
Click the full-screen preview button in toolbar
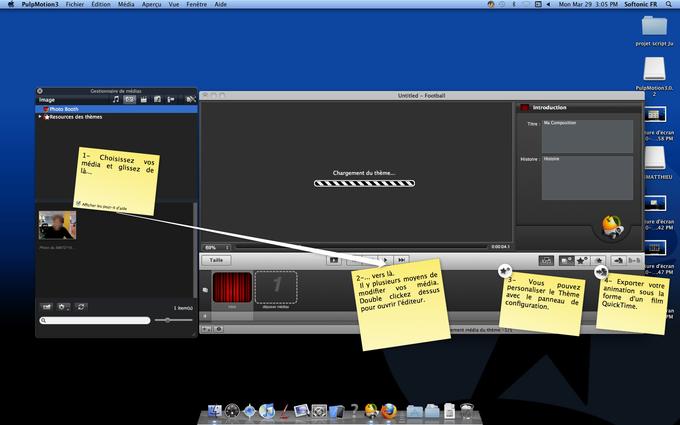coord(333,260)
